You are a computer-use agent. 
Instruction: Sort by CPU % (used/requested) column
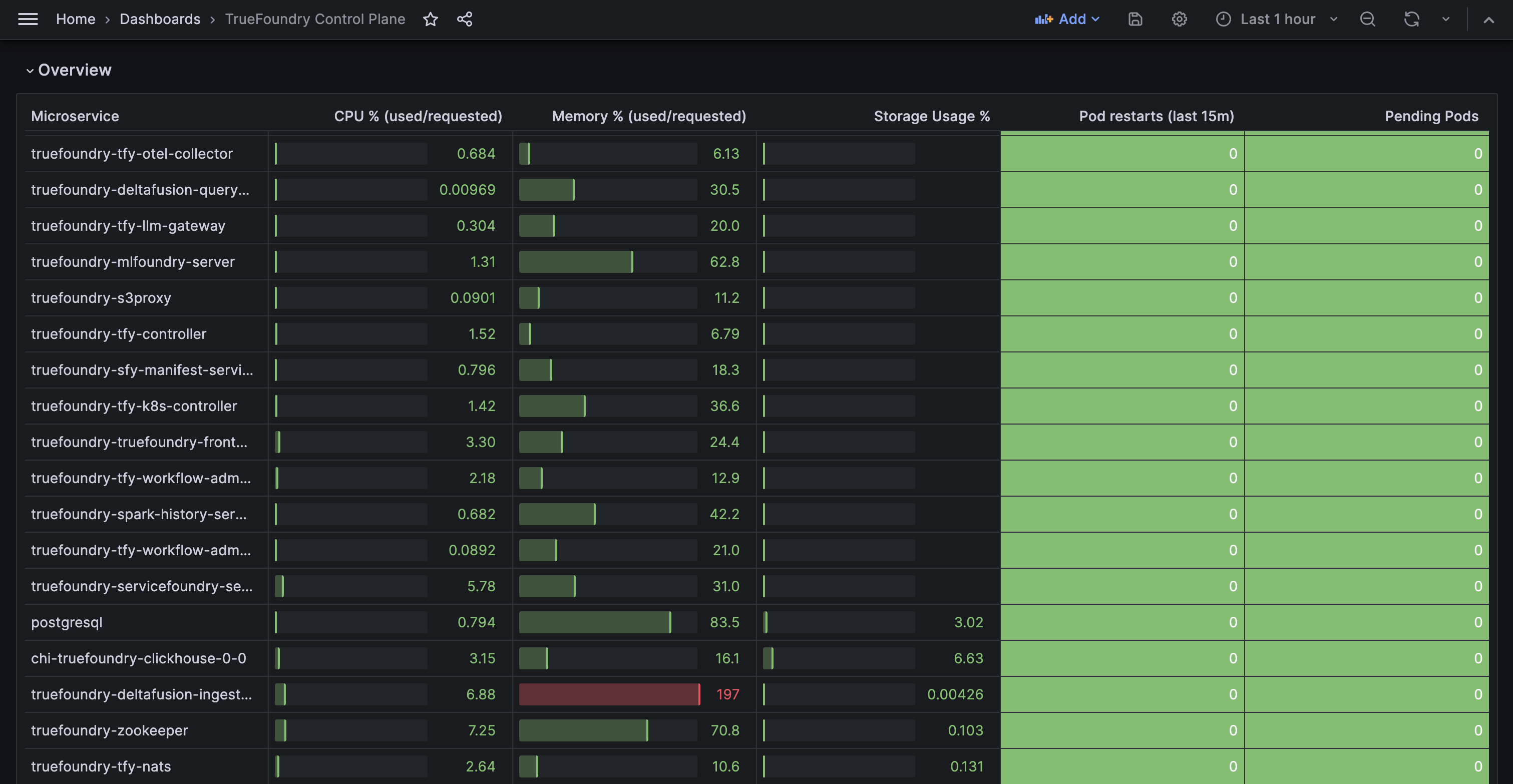(418, 116)
